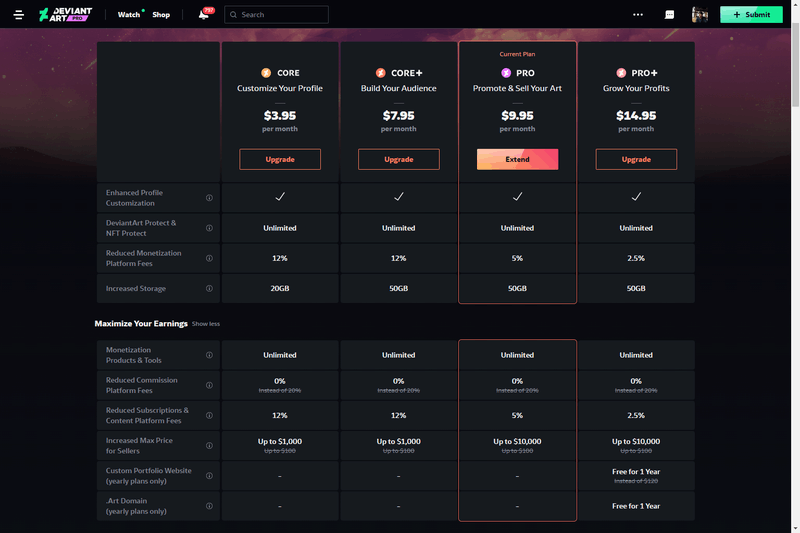The width and height of the screenshot is (800, 533).
Task: Show info for DeviantArt Protect & NFT Protect
Action: coord(209,228)
